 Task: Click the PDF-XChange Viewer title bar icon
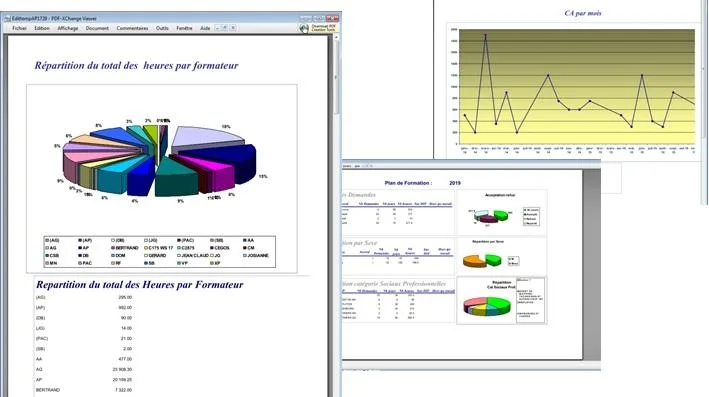tap(7, 19)
